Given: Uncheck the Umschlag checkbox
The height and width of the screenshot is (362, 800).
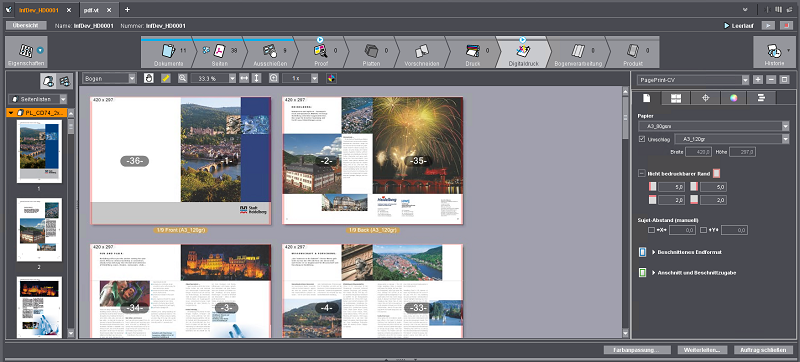Looking at the screenshot, I should coord(641,139).
